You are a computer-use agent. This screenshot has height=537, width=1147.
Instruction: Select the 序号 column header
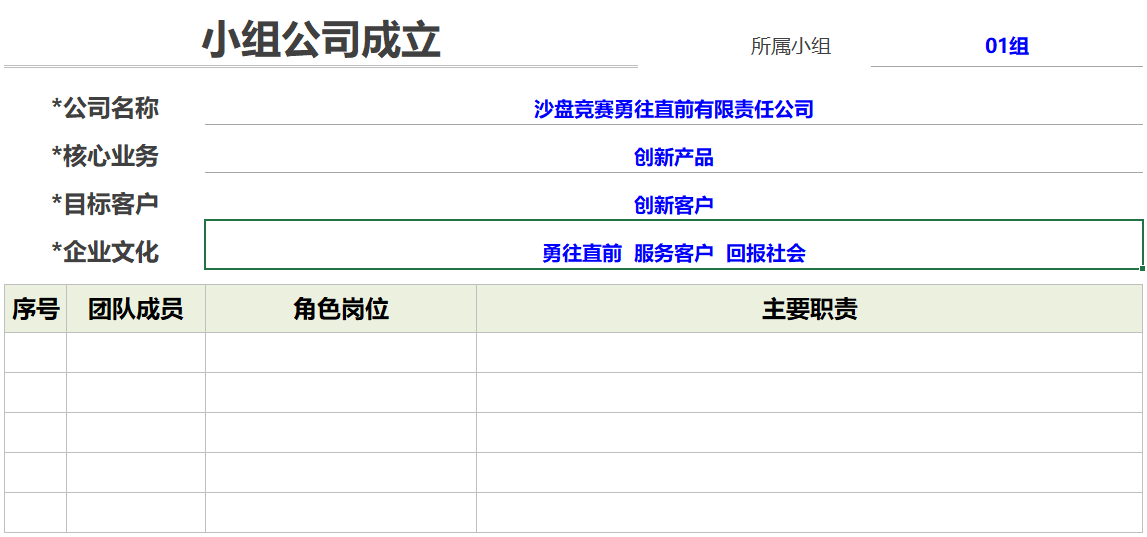click(x=35, y=309)
